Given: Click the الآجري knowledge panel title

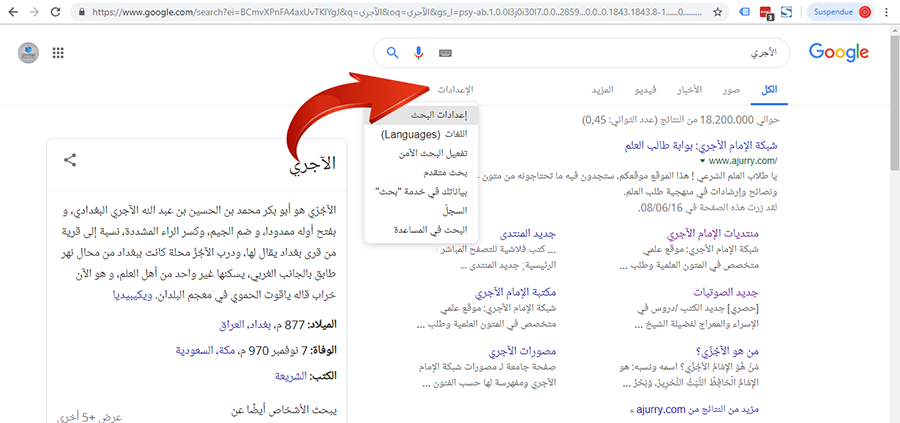Looking at the screenshot, I should tap(313, 163).
